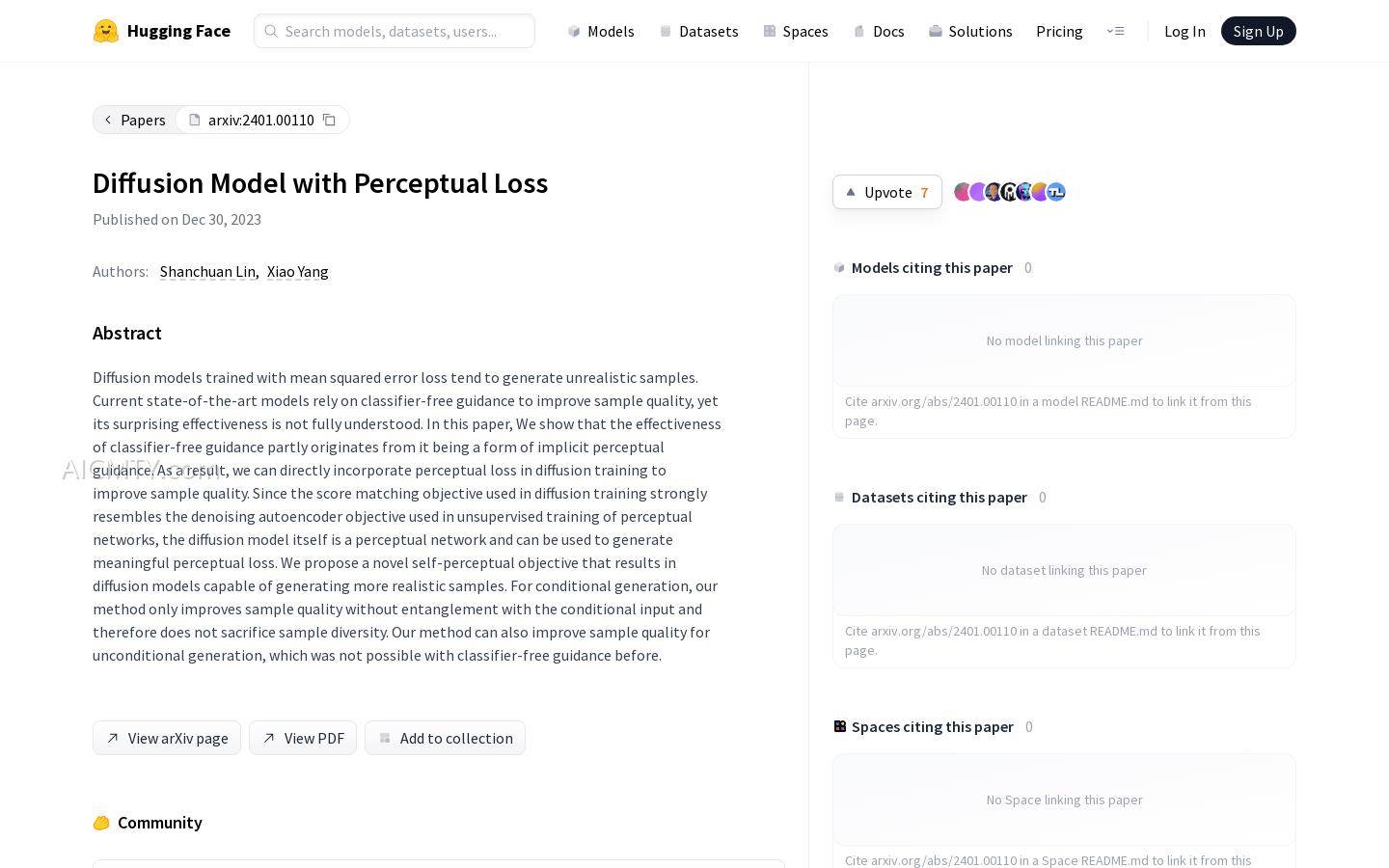Click the Log In link
This screenshot has width=1389, height=868.
pyautogui.click(x=1185, y=31)
